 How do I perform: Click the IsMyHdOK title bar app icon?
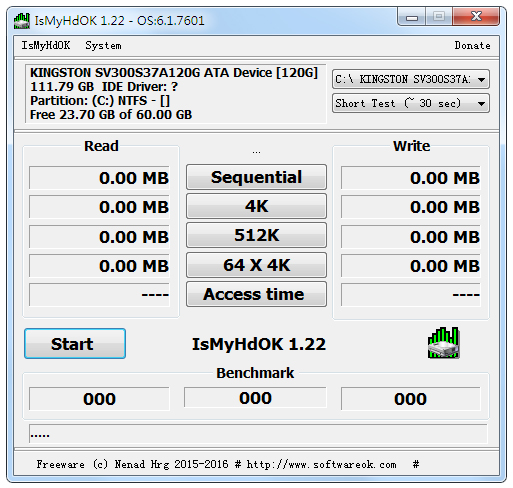click(x=22, y=21)
